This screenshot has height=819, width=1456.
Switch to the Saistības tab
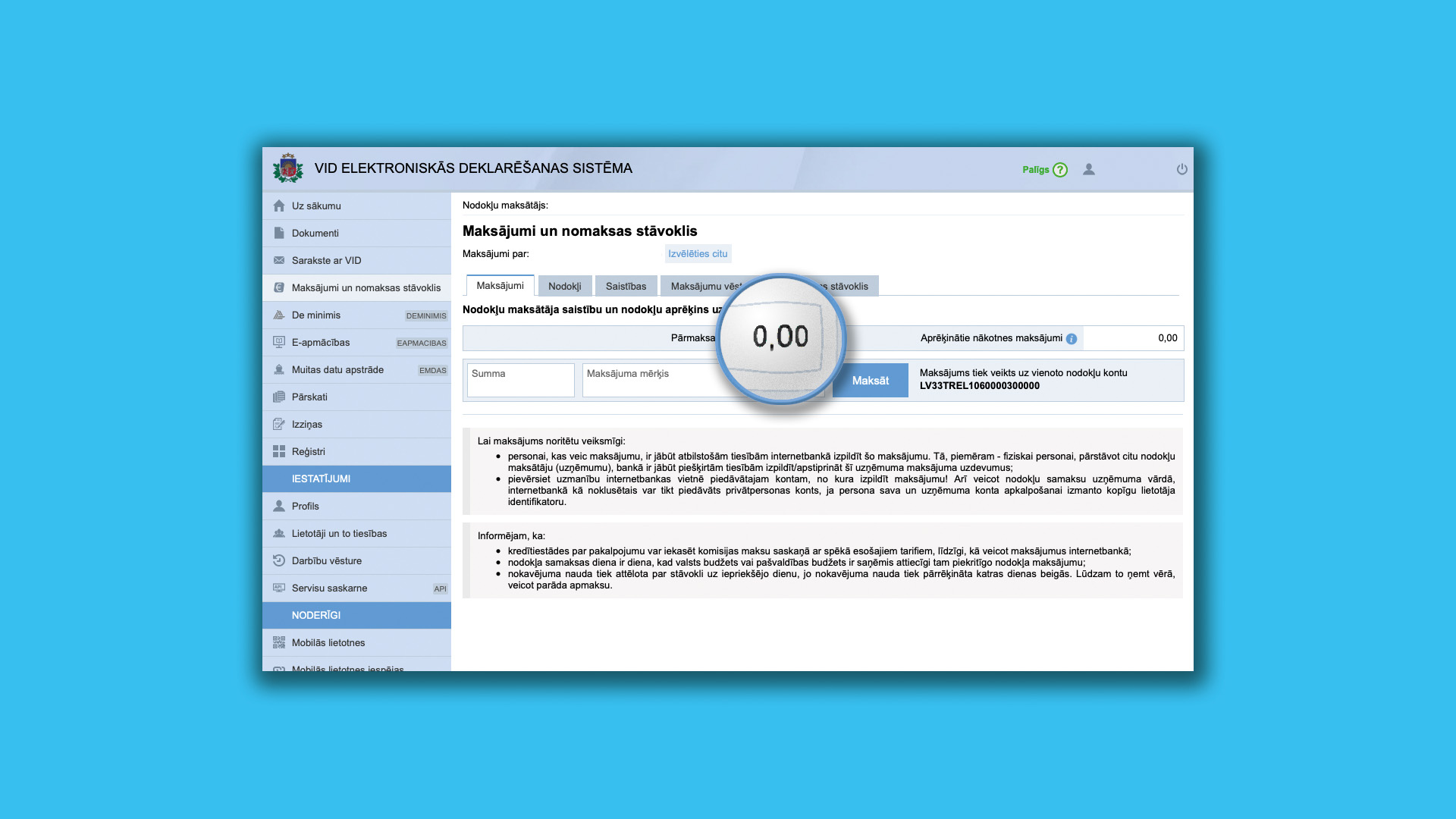coord(625,286)
